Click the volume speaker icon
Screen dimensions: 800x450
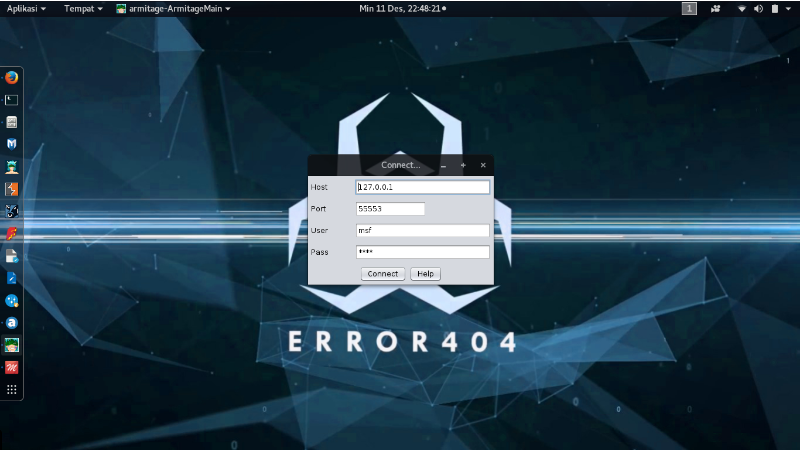click(x=759, y=9)
